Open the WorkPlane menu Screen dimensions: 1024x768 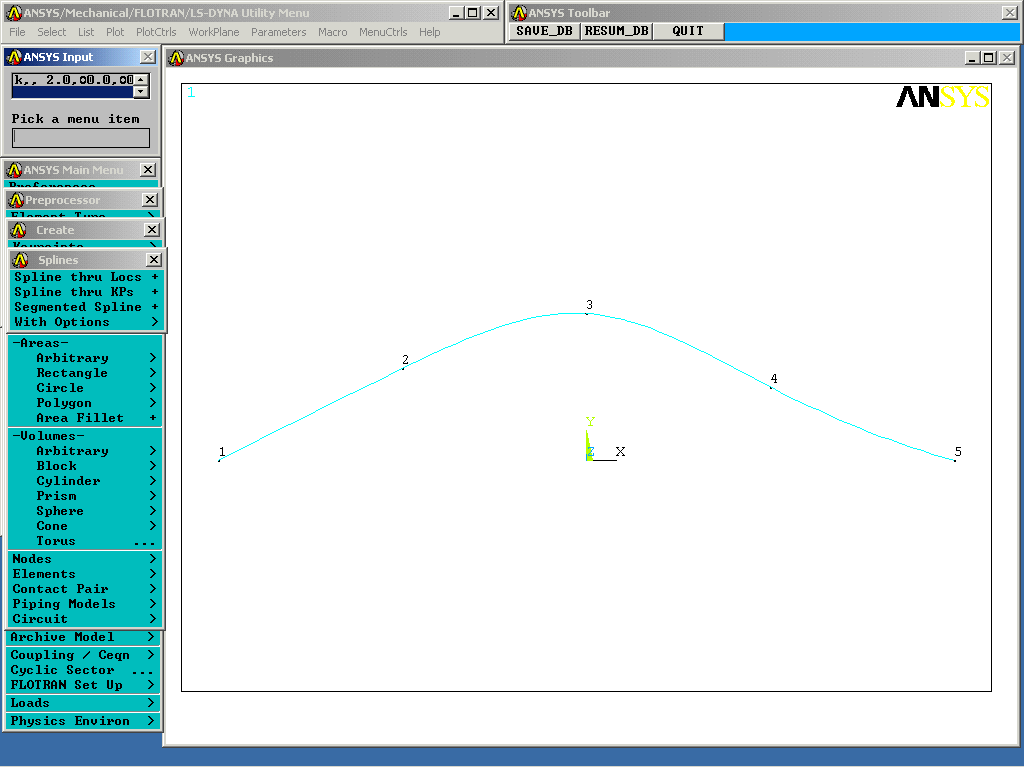point(214,32)
